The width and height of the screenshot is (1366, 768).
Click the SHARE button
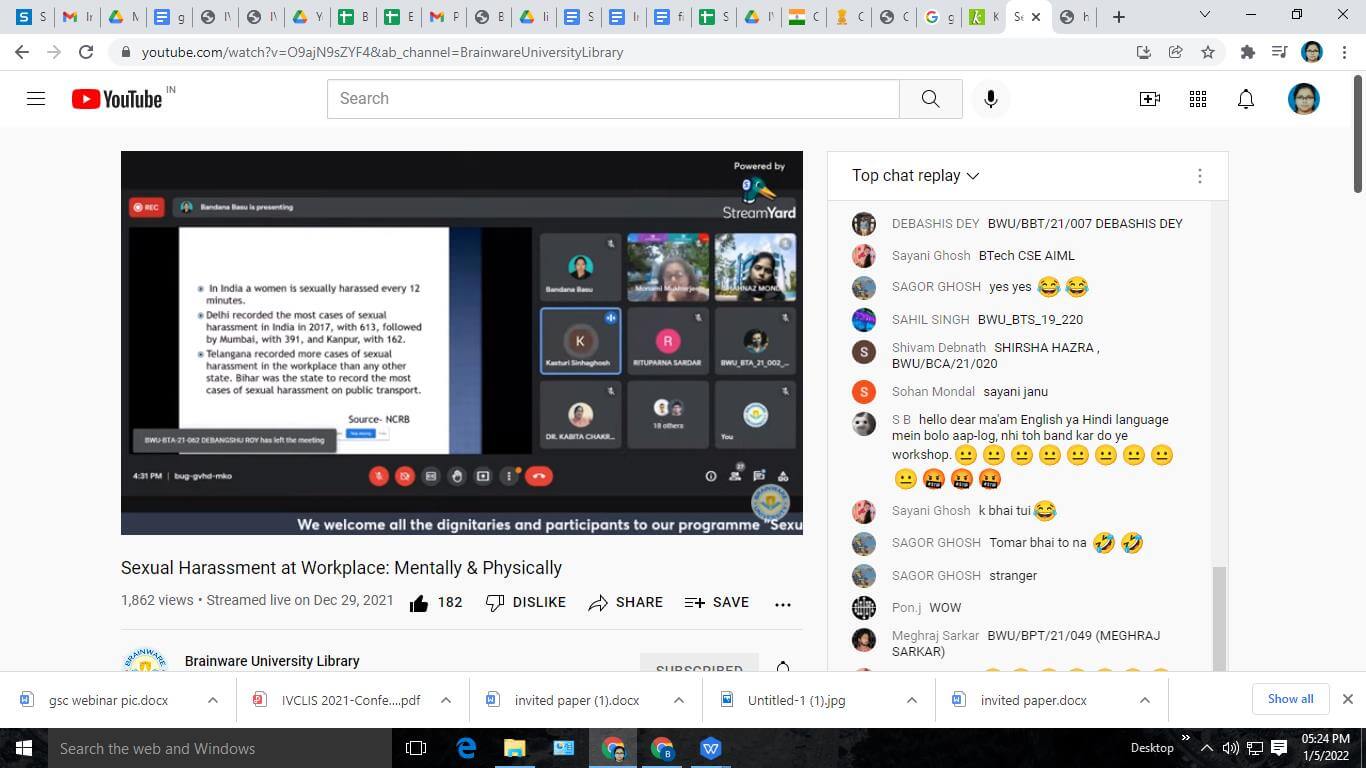[626, 603]
